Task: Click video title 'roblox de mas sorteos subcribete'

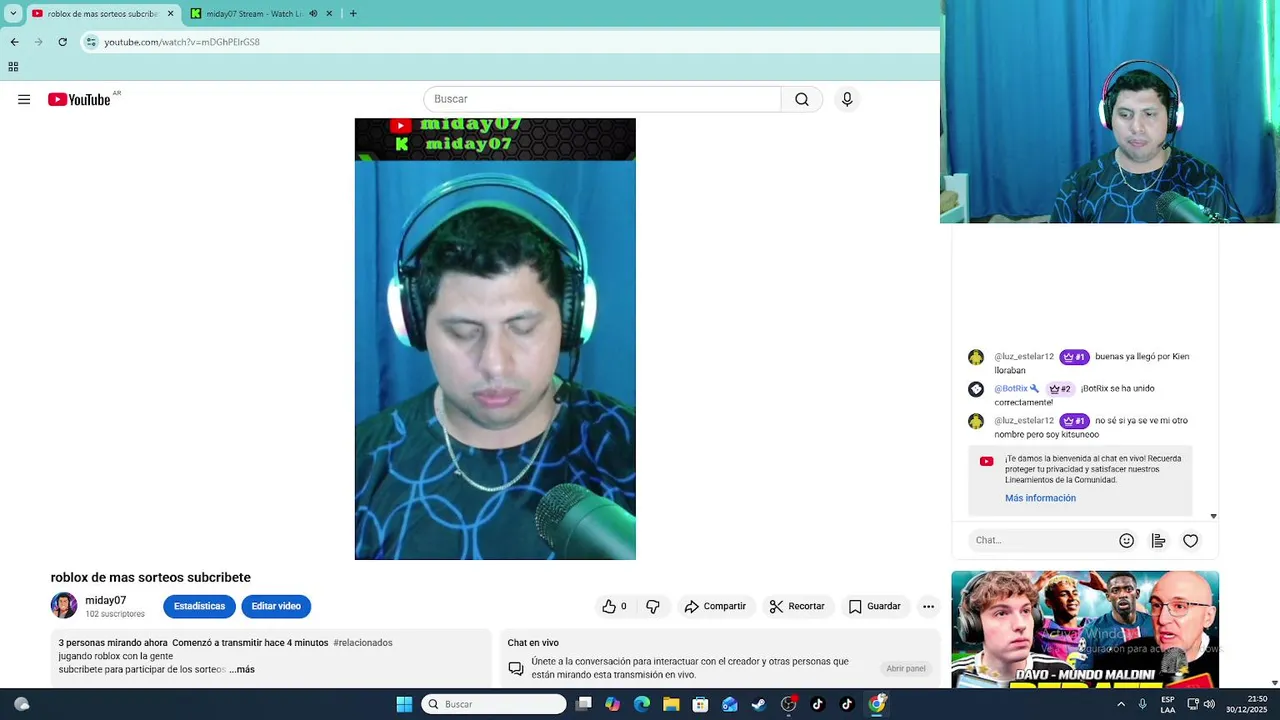Action: (151, 577)
